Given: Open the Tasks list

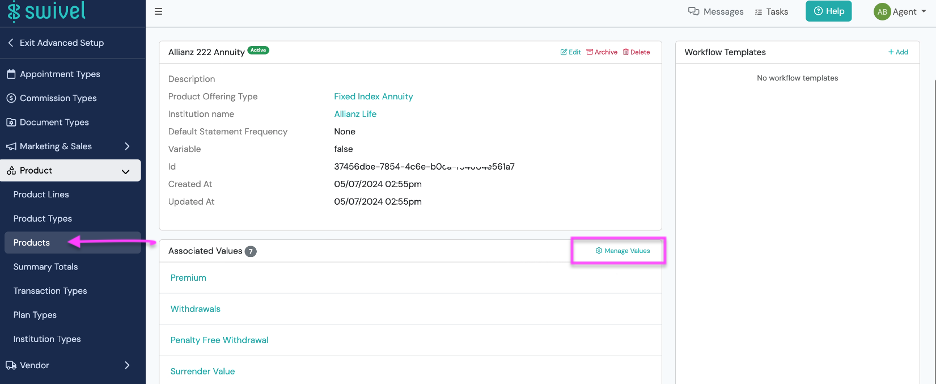Looking at the screenshot, I should click(x=771, y=11).
